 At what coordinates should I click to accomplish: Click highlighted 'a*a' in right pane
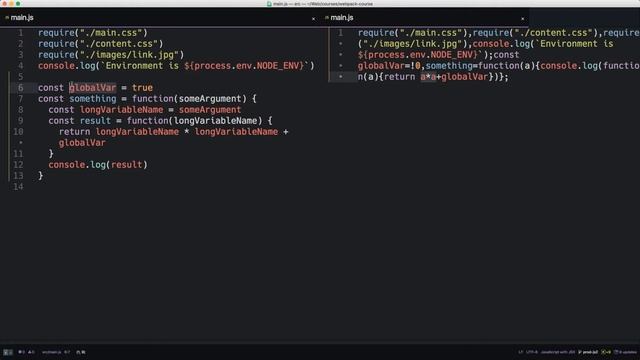[x=428, y=77]
